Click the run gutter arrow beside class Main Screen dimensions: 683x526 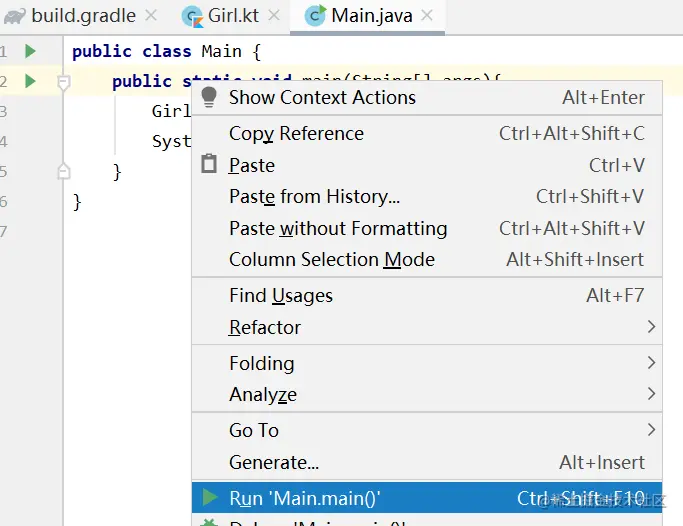(30, 51)
